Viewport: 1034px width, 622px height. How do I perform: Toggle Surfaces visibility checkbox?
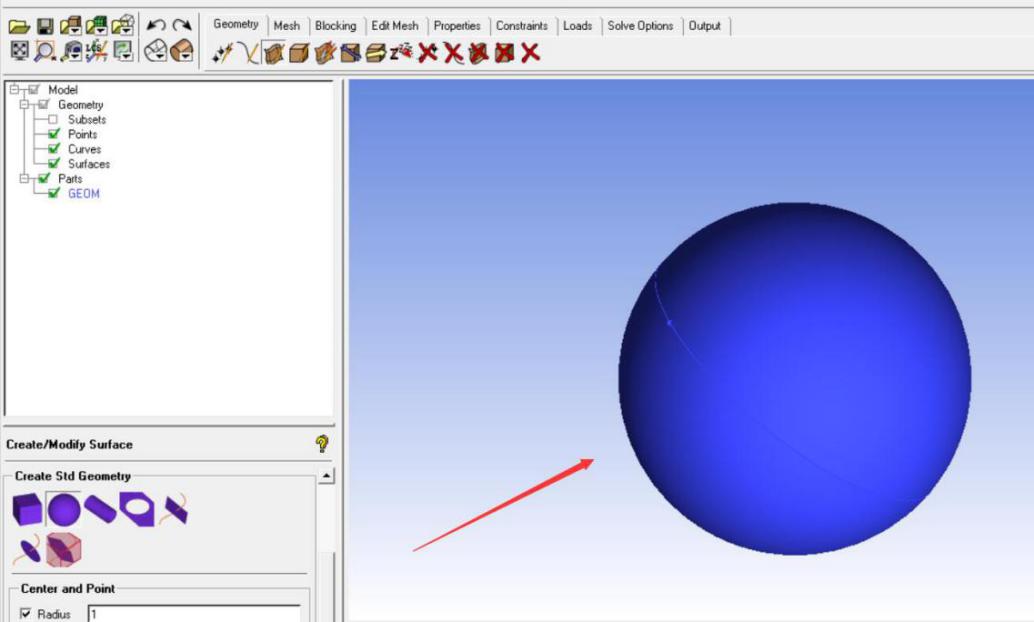[x=54, y=164]
